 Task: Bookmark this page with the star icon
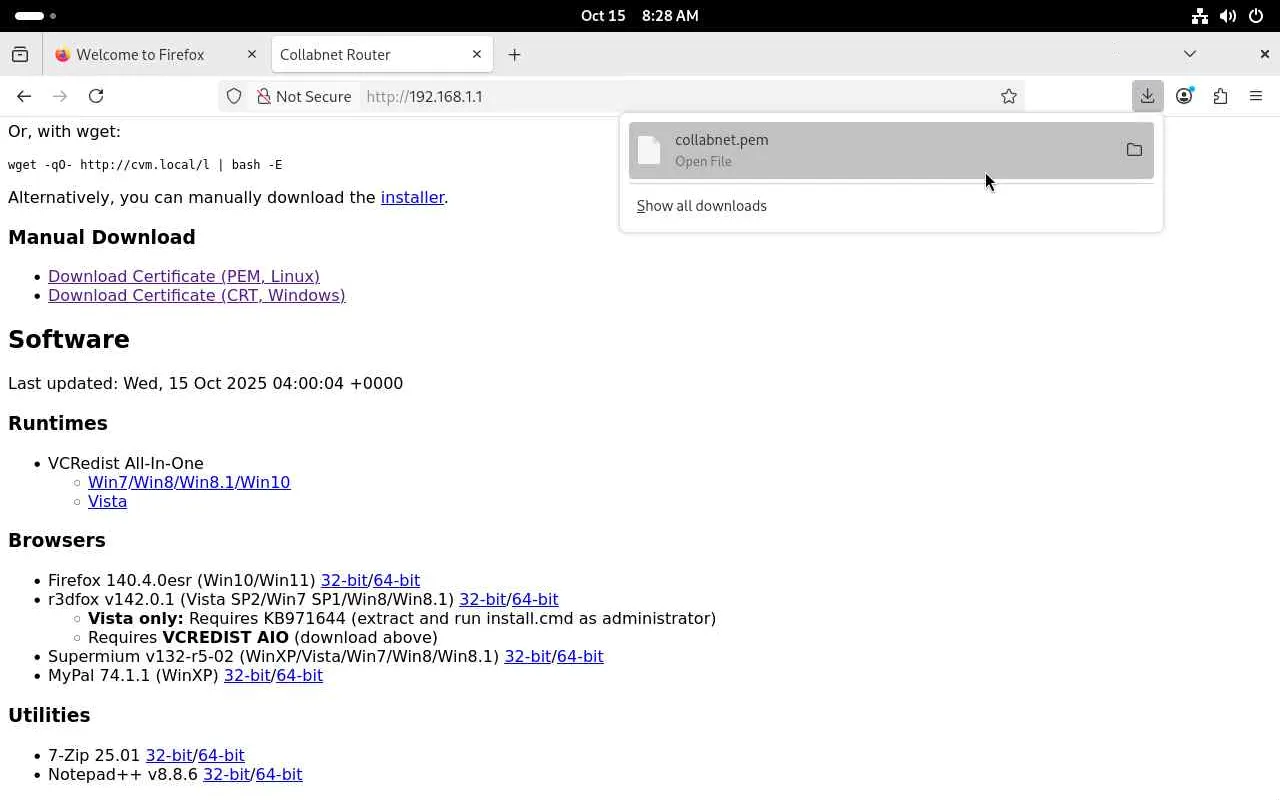pyautogui.click(x=1009, y=96)
